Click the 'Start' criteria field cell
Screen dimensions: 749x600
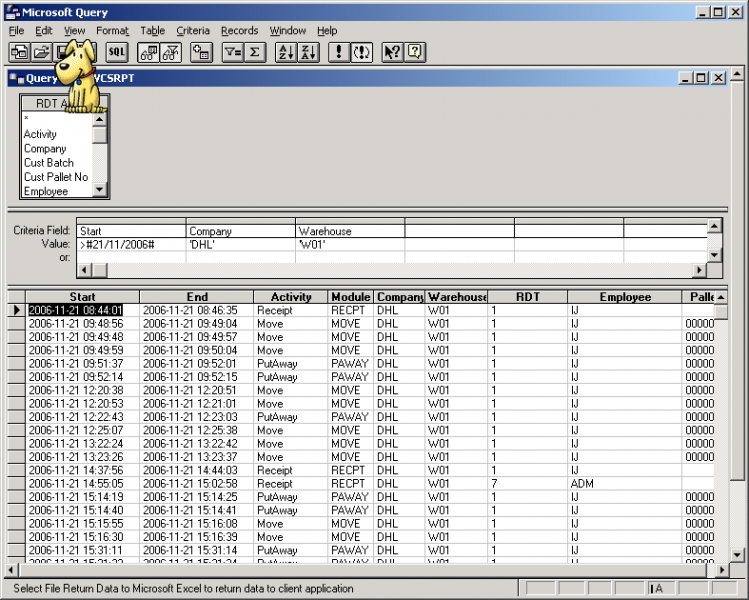click(131, 231)
